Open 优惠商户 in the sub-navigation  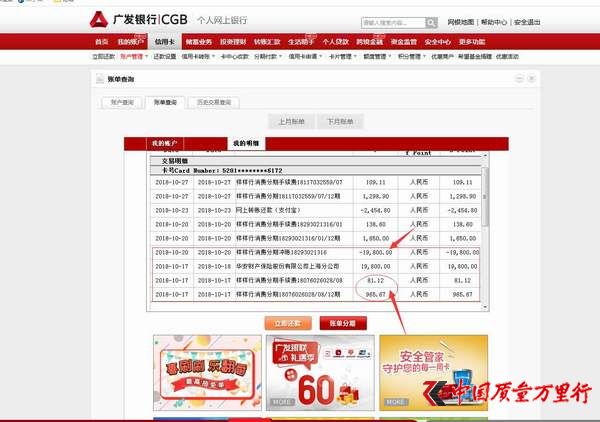tap(442, 57)
